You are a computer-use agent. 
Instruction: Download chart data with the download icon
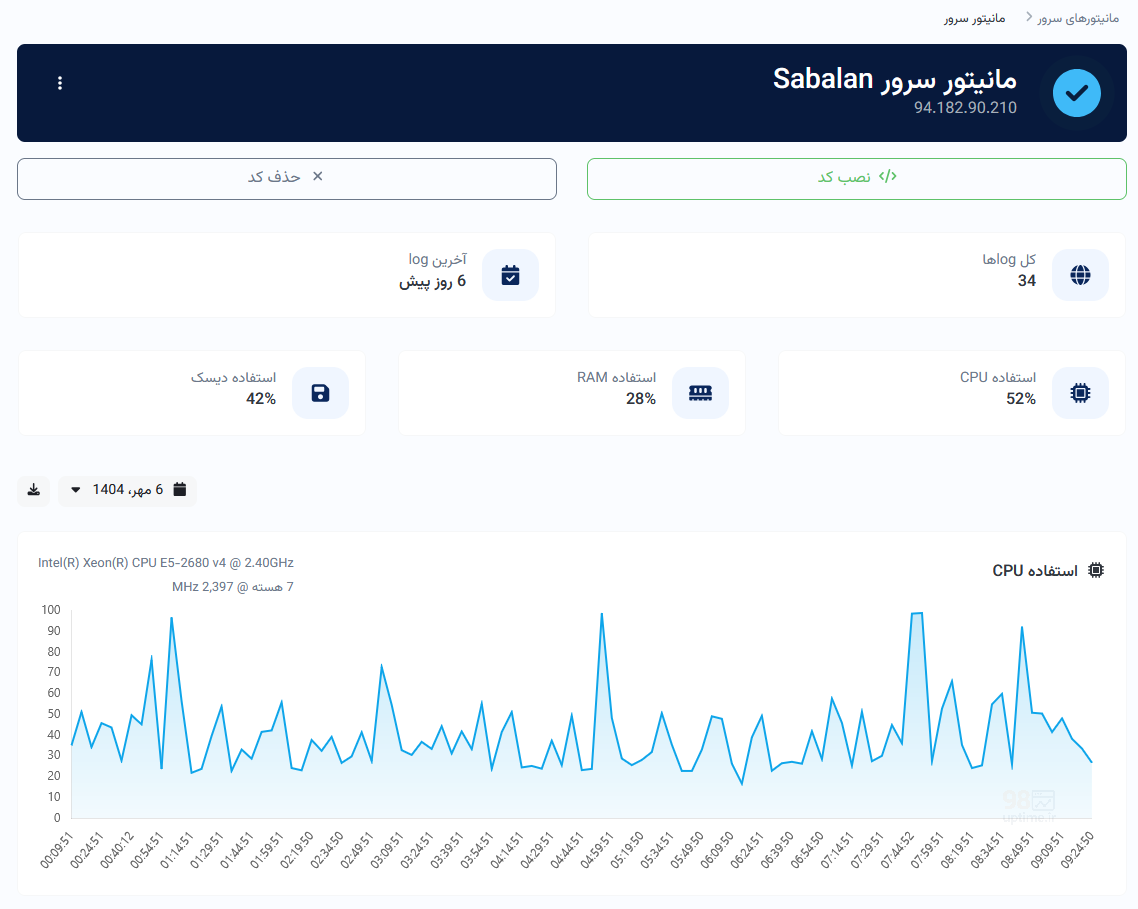(x=34, y=490)
